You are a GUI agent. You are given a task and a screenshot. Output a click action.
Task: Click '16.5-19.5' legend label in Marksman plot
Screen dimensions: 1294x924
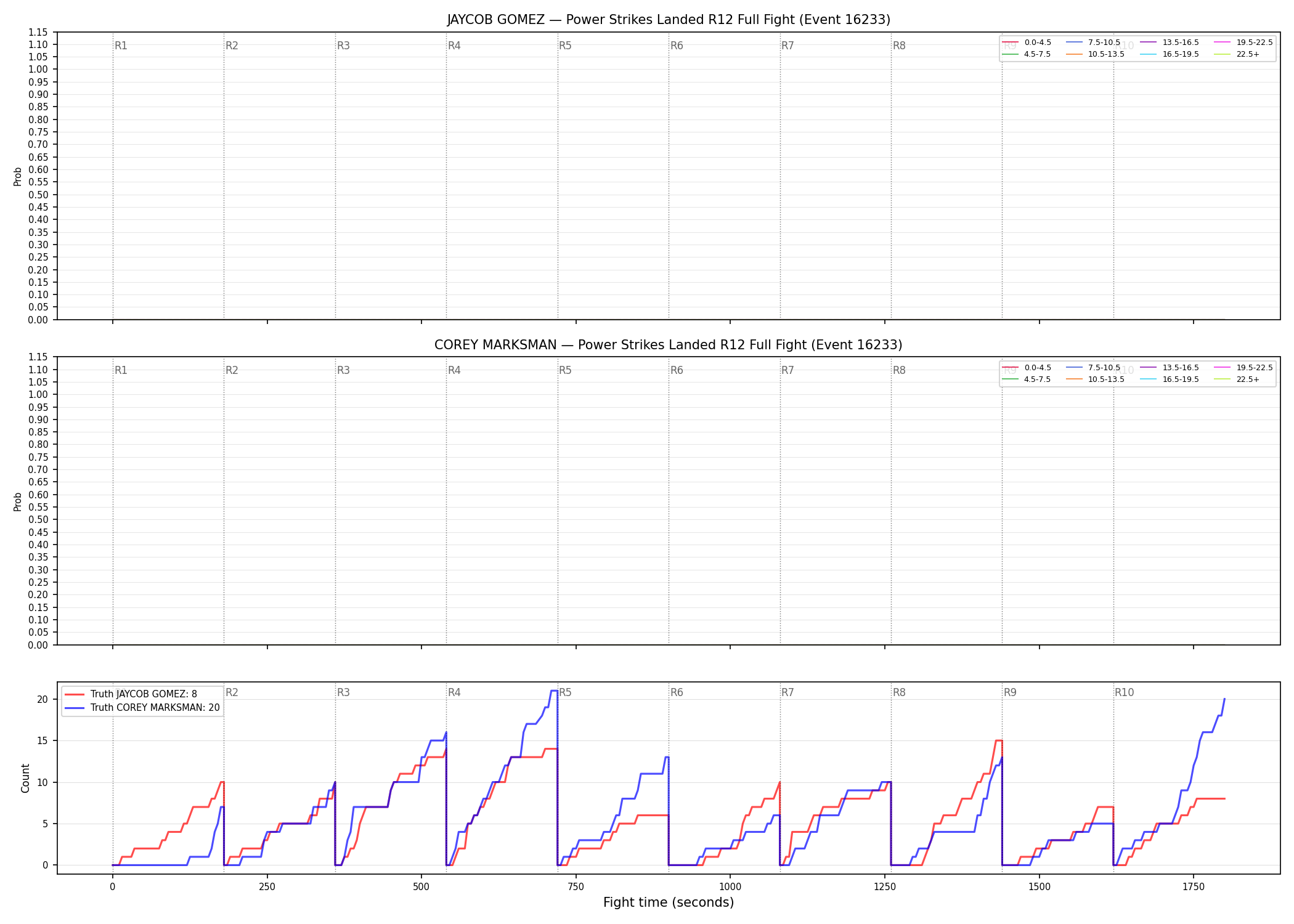tap(1181, 379)
